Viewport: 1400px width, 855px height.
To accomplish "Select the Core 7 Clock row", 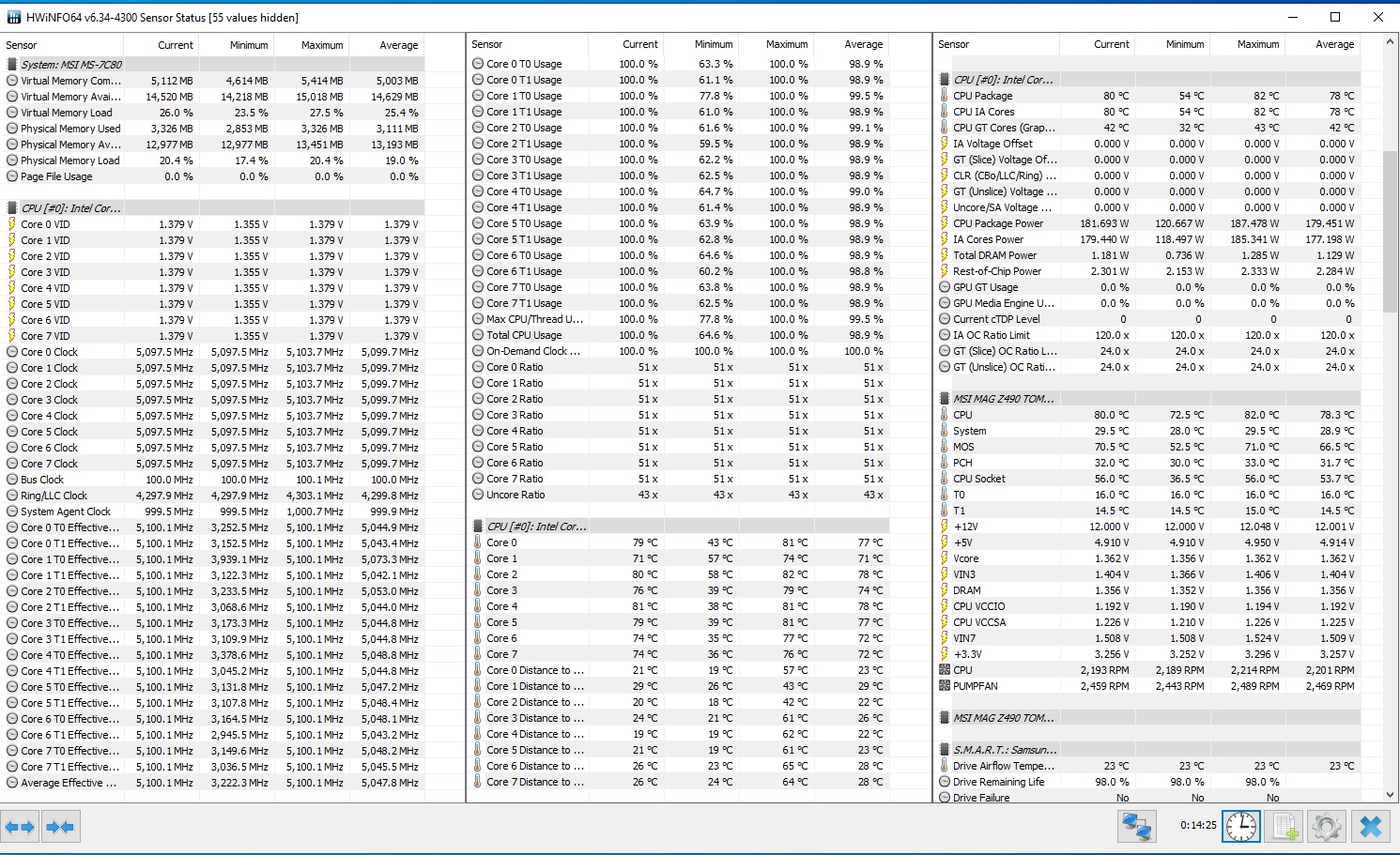I will click(x=214, y=464).
